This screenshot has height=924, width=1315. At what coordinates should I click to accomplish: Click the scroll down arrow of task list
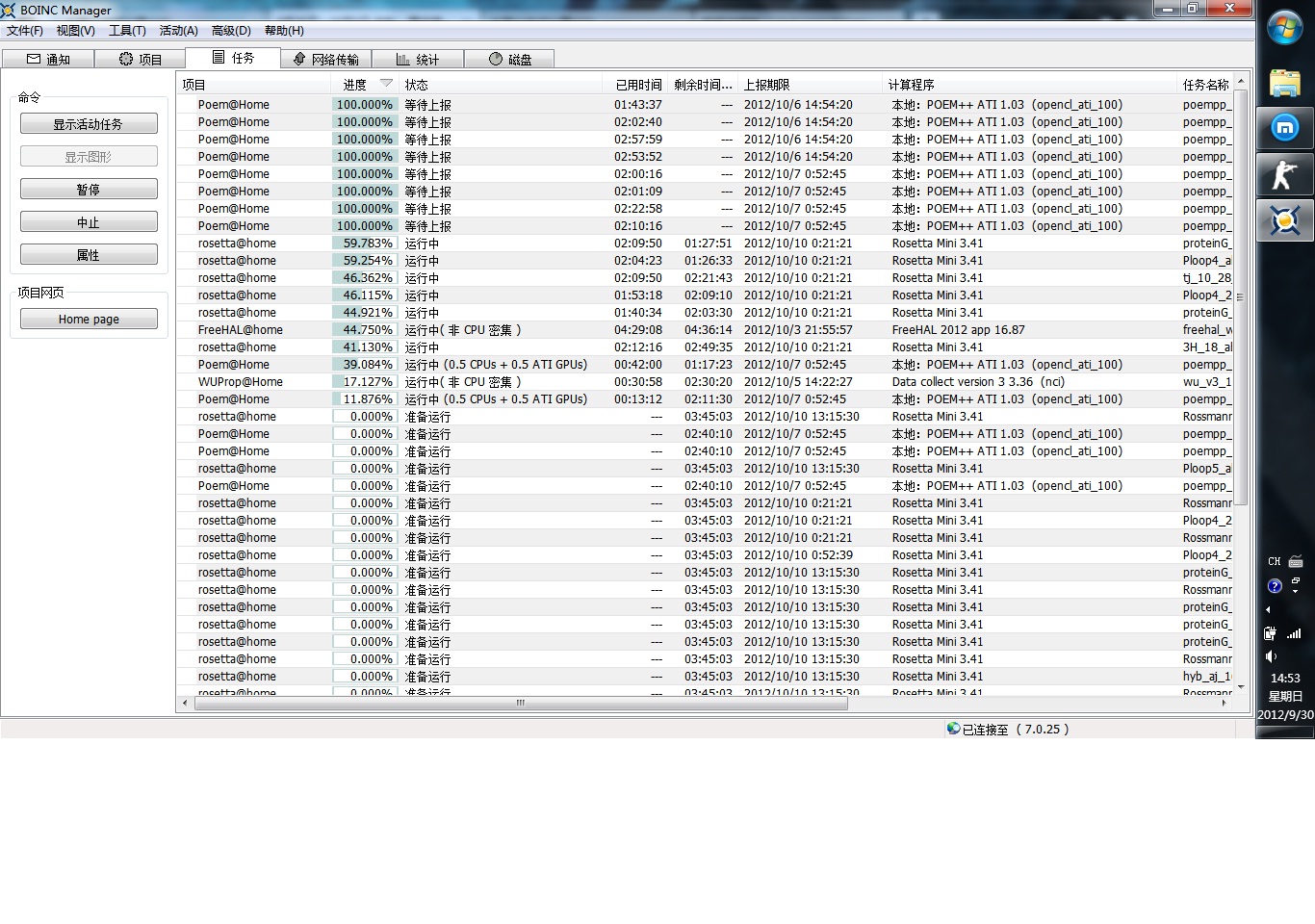[1241, 687]
